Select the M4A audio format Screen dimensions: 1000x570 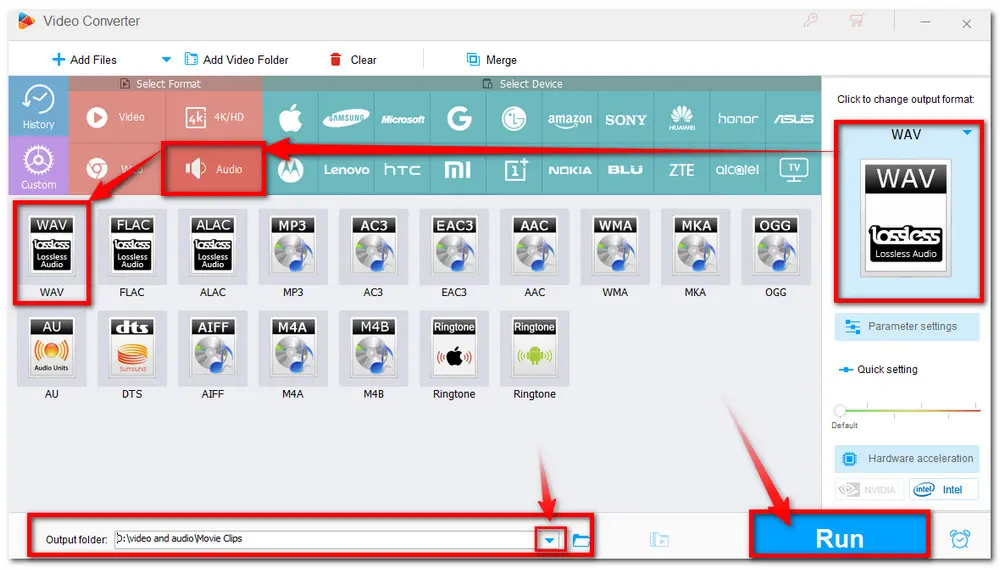(293, 356)
